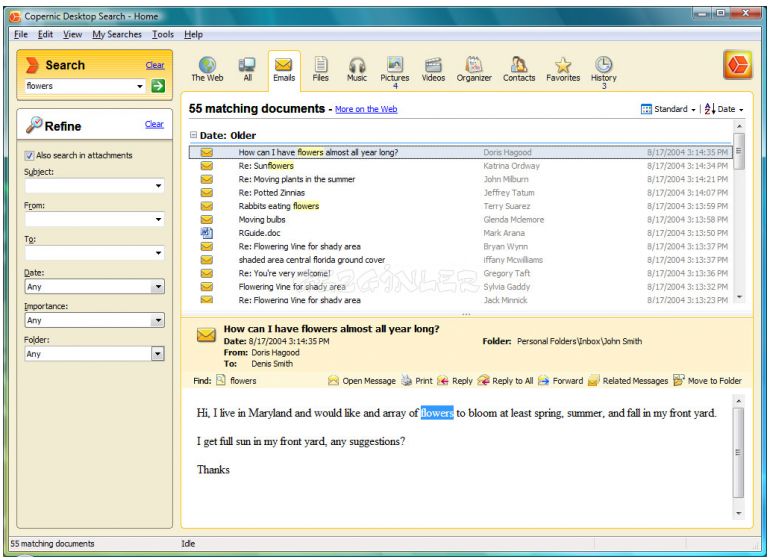The width and height of the screenshot is (770, 560).
Task: Click the More on the Web link
Action: point(366,109)
